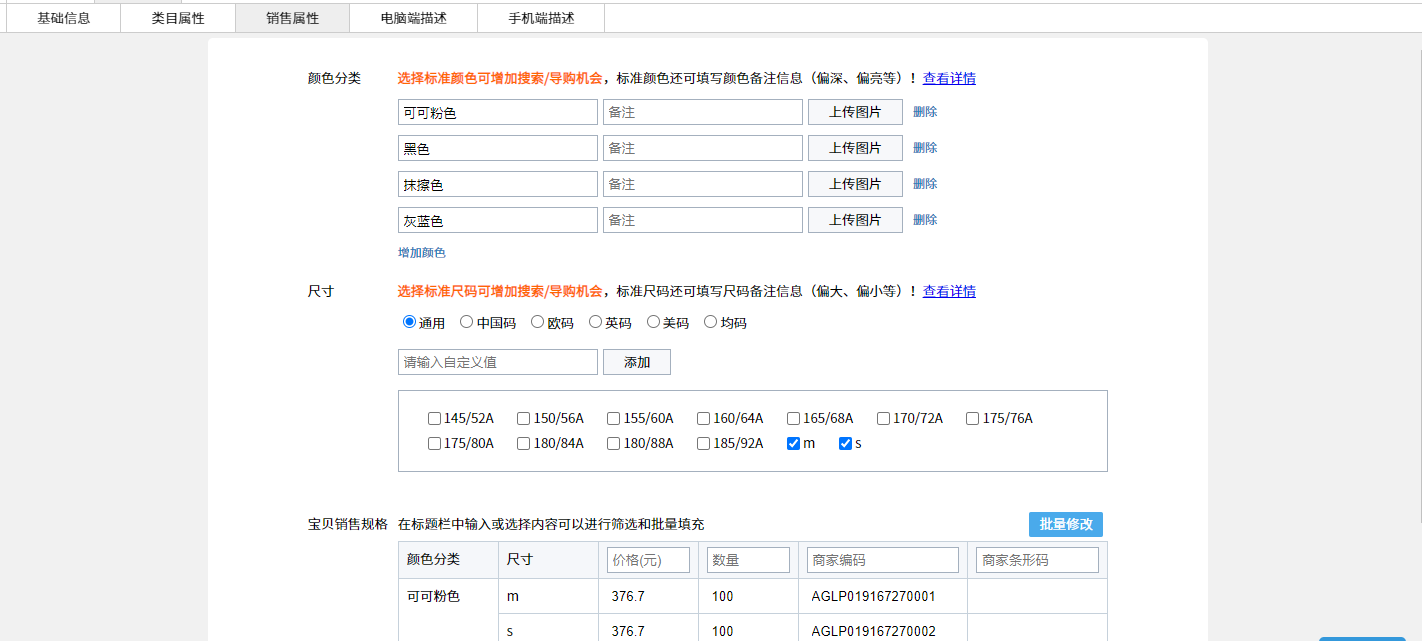This screenshot has width=1422, height=641.
Task: Open the 手机端描述 tab
Action: click(541, 18)
